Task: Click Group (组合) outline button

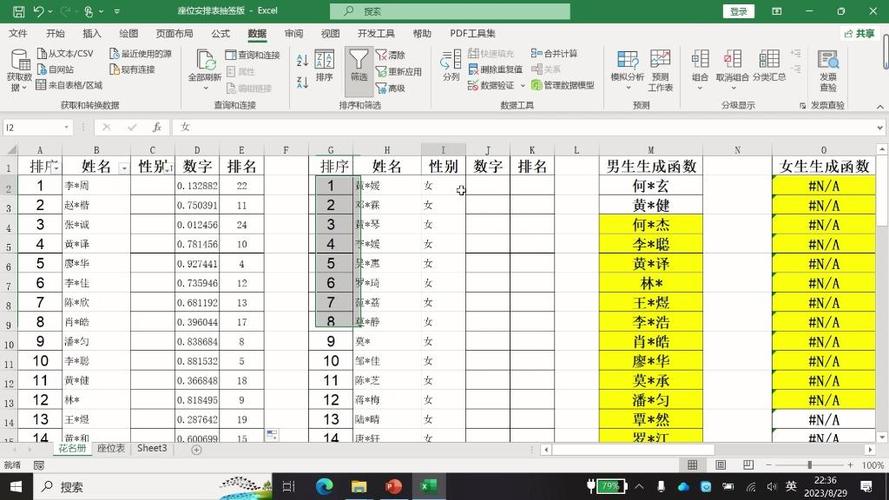Action: click(x=700, y=69)
